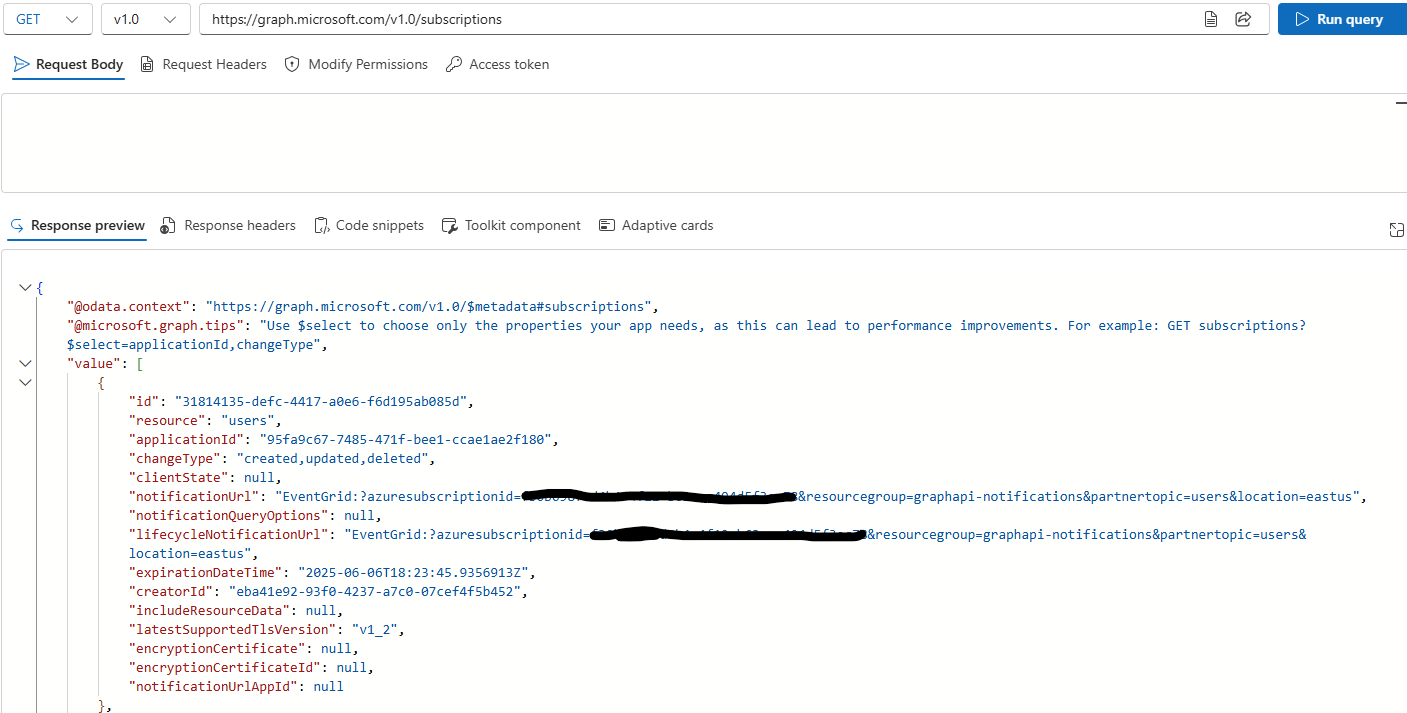This screenshot has width=1407, height=713.
Task: Click the "lifecycleNotificationUrl" key
Action: [230, 534]
